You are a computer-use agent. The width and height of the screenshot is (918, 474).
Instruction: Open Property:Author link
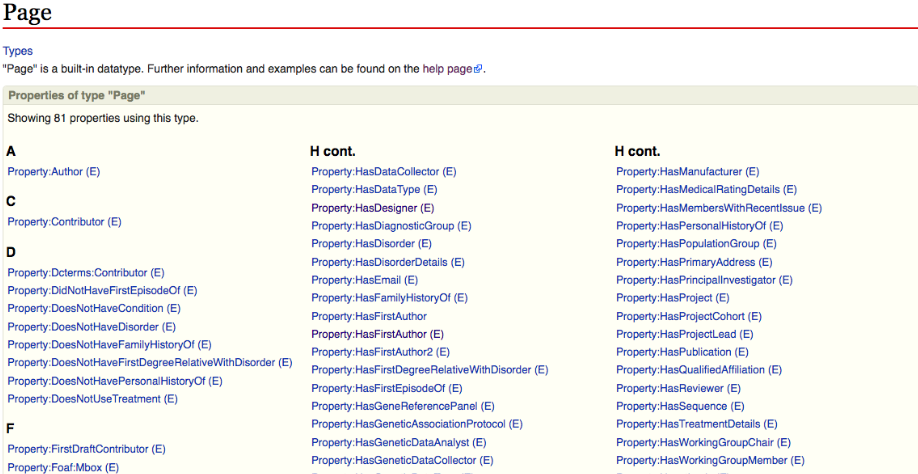[x=45, y=172]
